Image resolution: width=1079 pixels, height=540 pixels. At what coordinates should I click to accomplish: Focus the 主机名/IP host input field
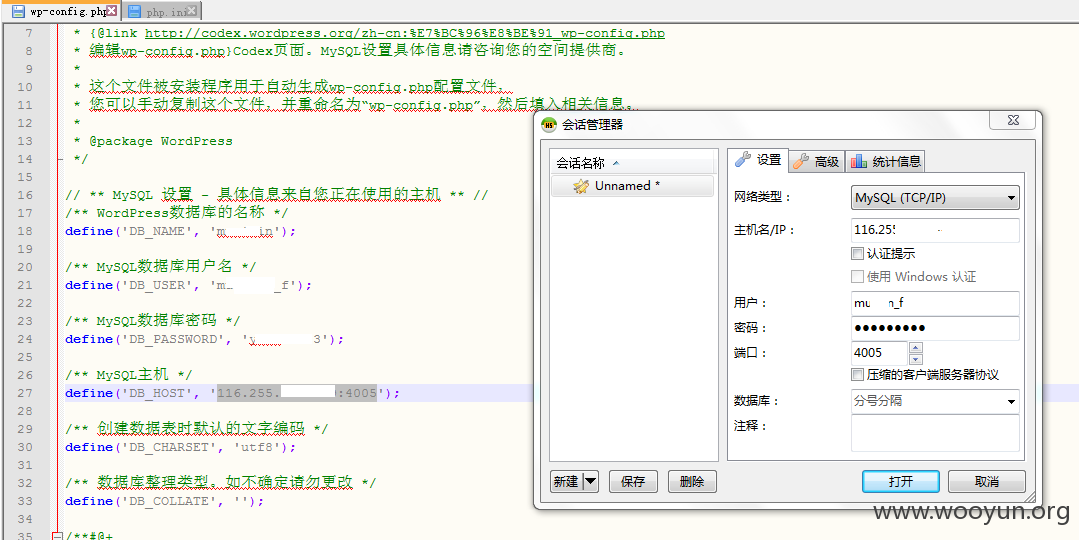[x=935, y=230]
